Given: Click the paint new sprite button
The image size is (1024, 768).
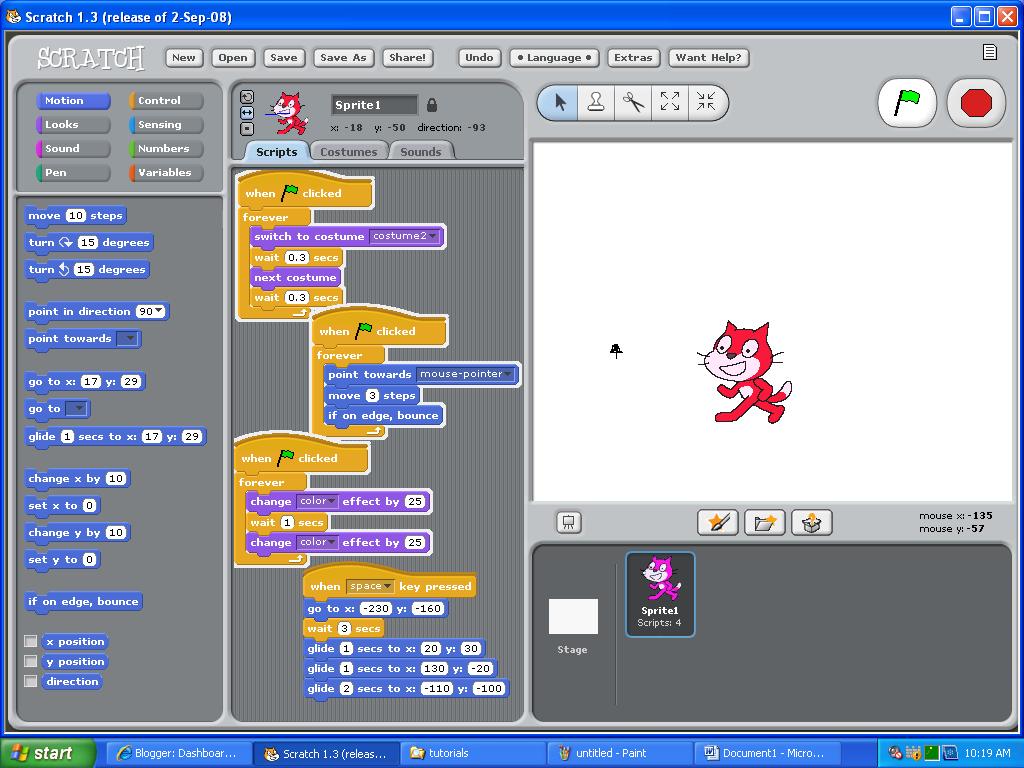Looking at the screenshot, I should click(717, 522).
